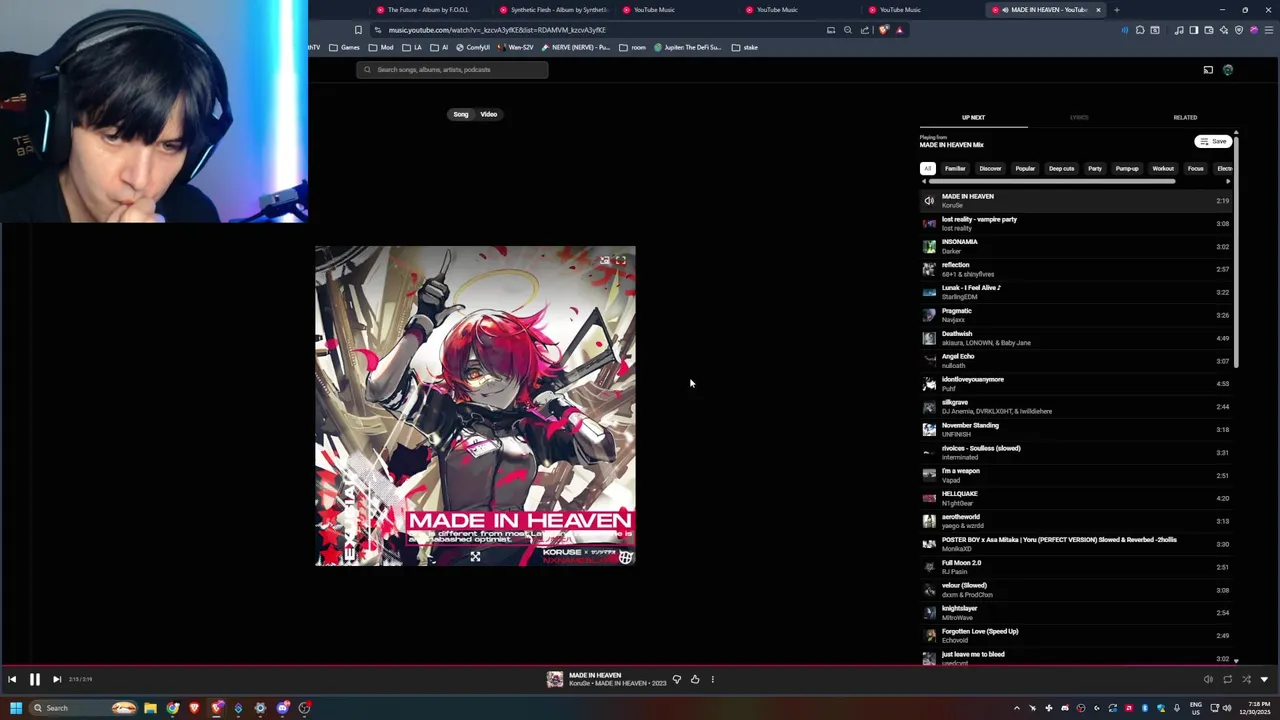Open the browser extensions puzzle icon
The image size is (1280, 720).
coord(1140,30)
